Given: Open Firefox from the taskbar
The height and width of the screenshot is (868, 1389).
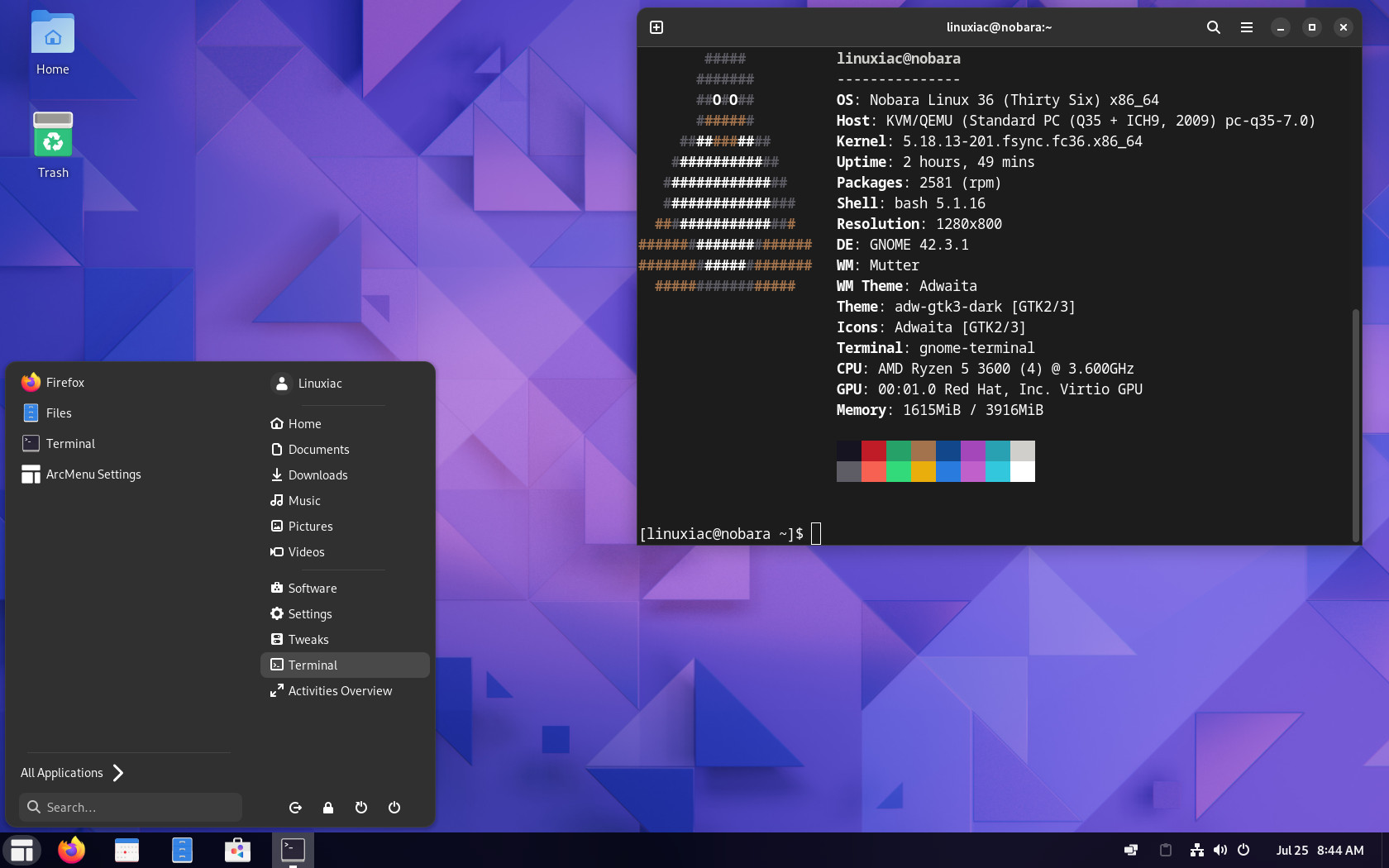Looking at the screenshot, I should (x=72, y=850).
